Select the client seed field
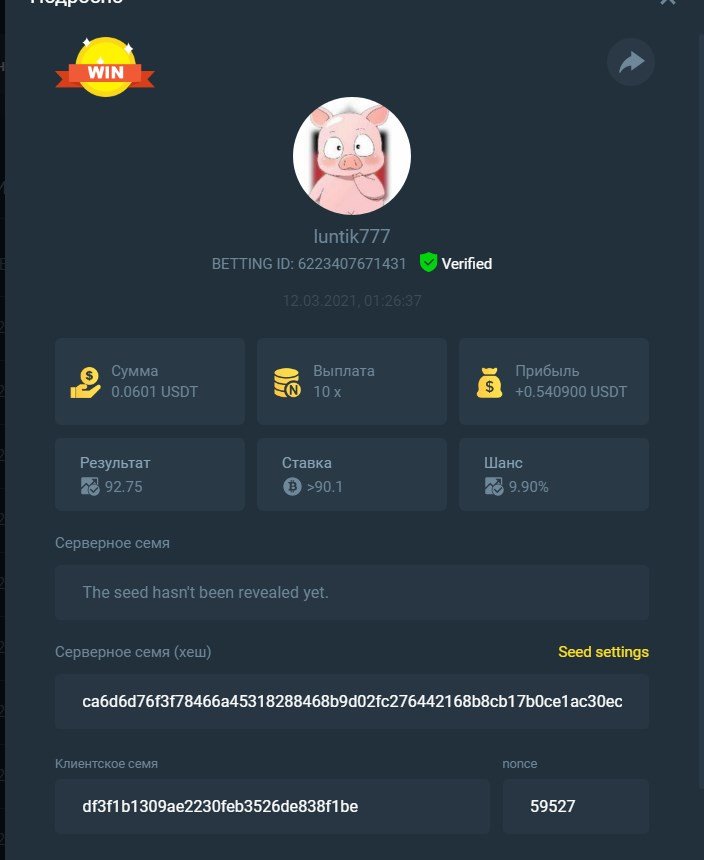Image resolution: width=704 pixels, height=860 pixels. 272,807
